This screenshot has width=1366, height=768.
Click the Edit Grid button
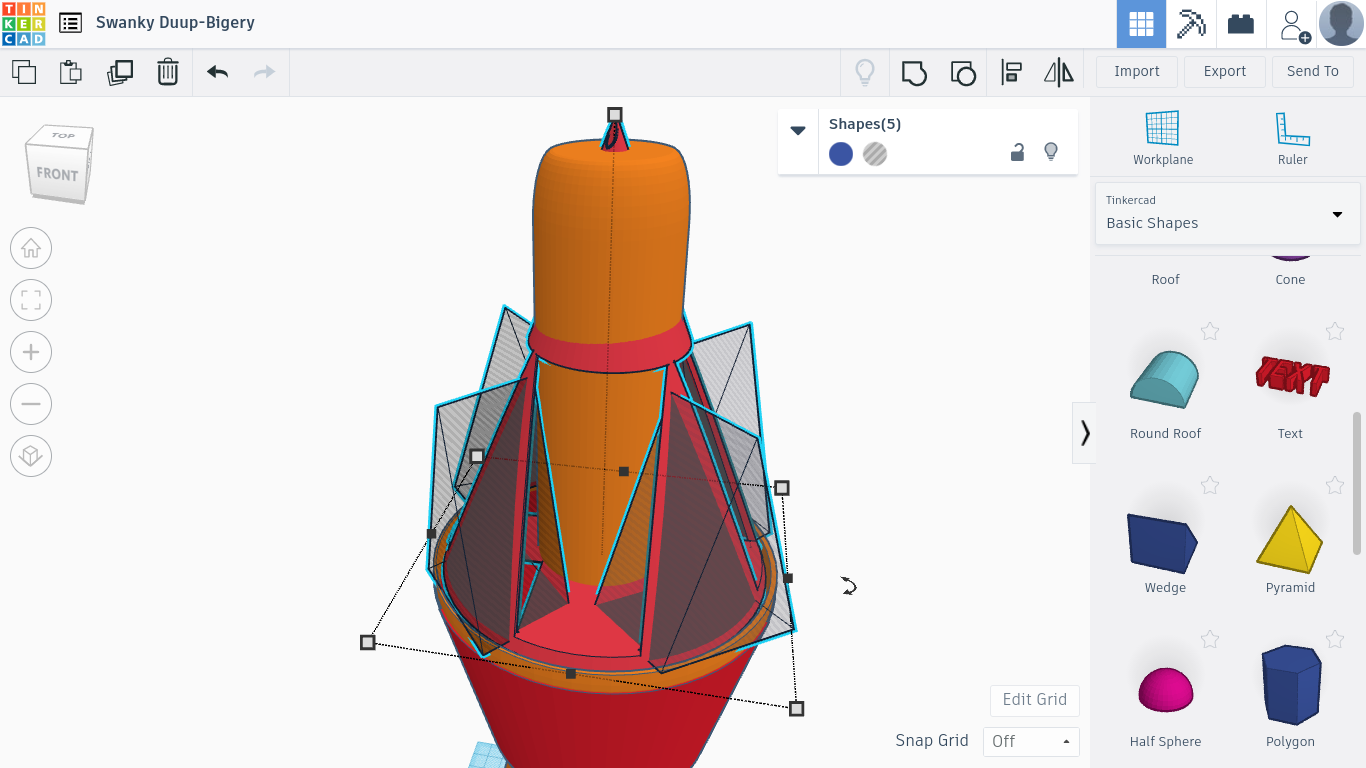(1035, 700)
